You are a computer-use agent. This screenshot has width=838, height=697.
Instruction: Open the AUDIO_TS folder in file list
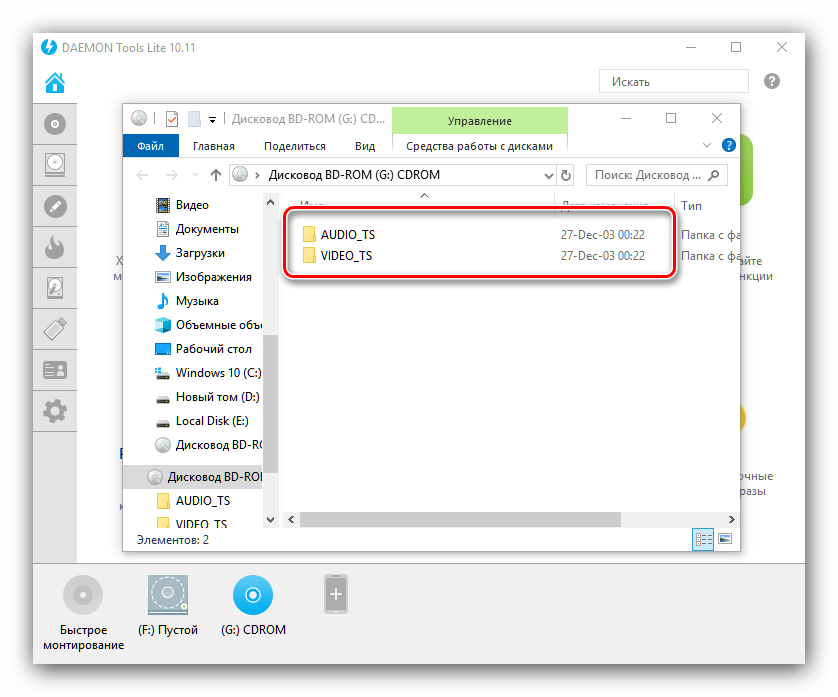(x=348, y=234)
